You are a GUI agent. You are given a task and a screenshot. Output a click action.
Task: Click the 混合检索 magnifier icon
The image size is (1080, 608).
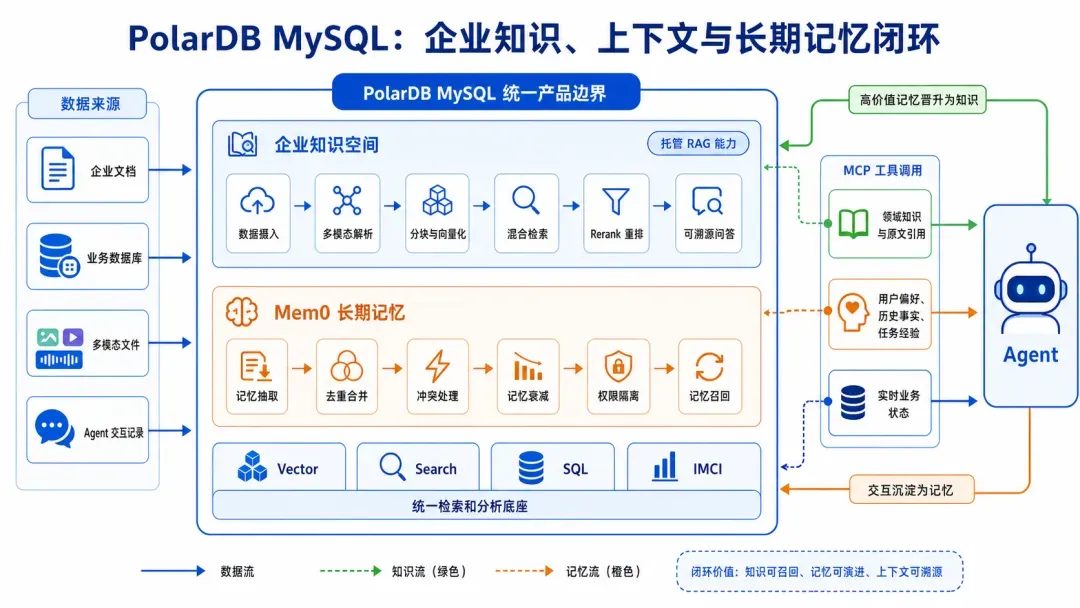[x=526, y=200]
